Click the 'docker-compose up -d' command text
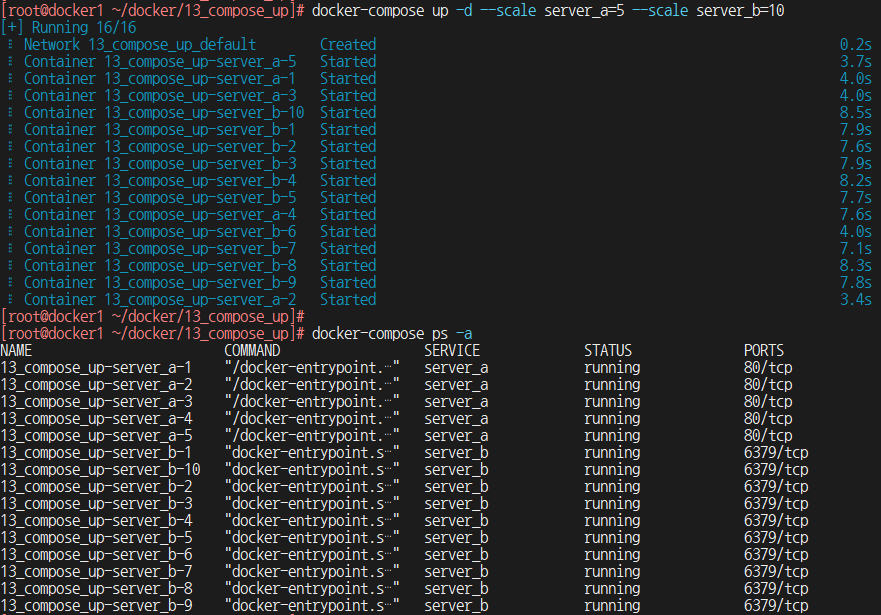Image resolution: width=881 pixels, height=615 pixels. tap(392, 10)
